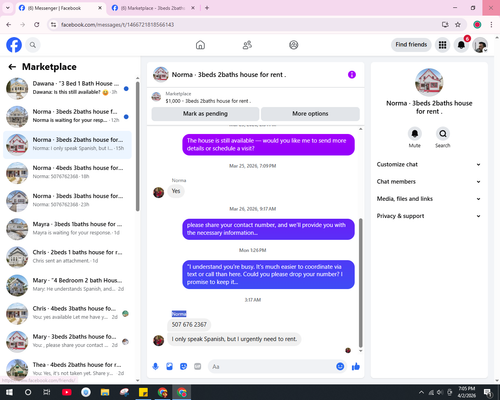Image resolution: width=500 pixels, height=400 pixels.
Task: Click the 507 676 2367 message
Action: (189, 325)
